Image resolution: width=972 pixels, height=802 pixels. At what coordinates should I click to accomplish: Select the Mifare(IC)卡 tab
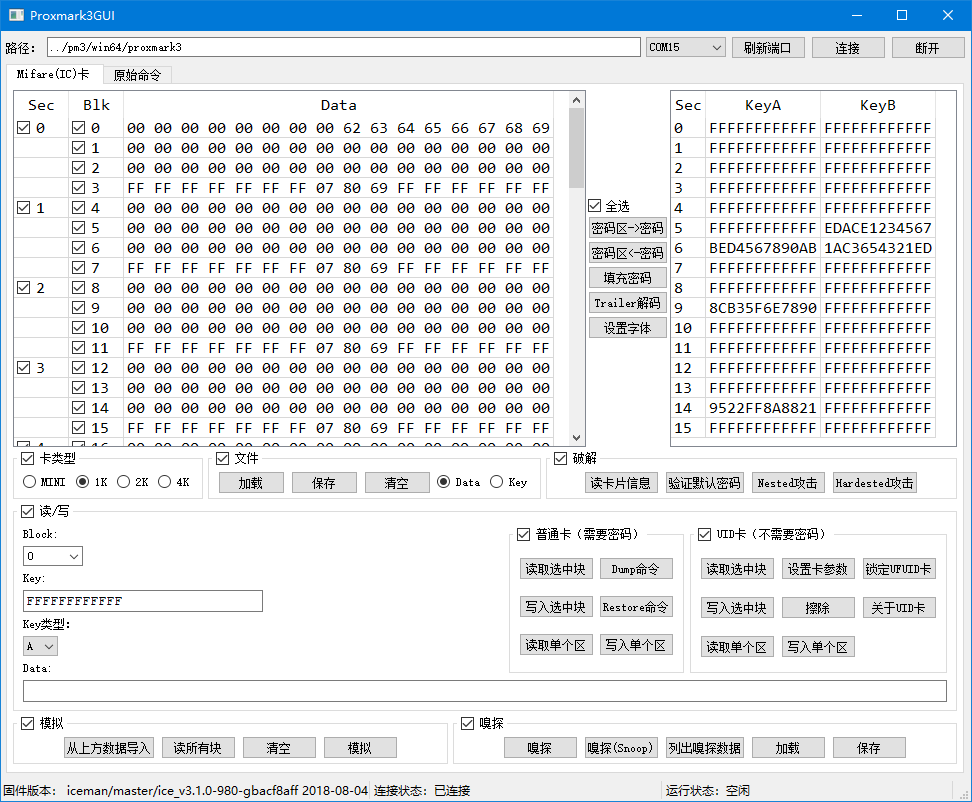[x=53, y=75]
